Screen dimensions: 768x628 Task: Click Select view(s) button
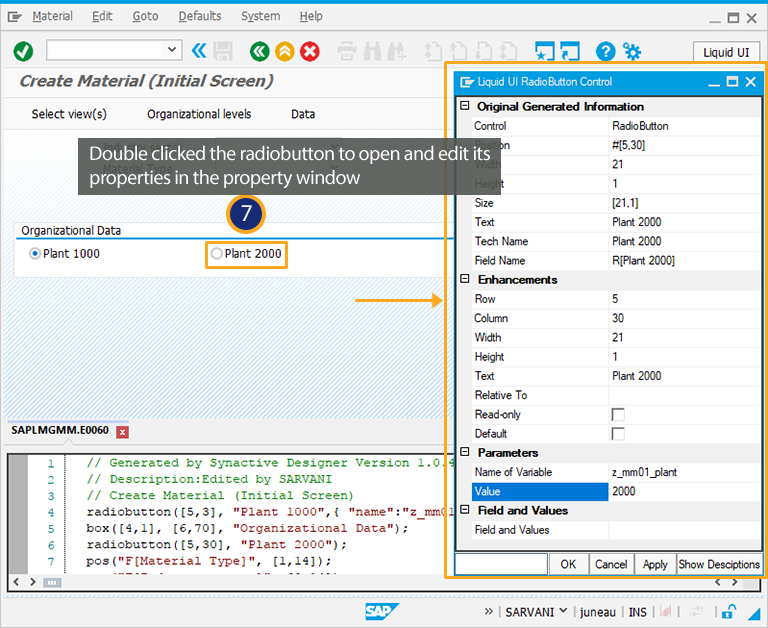pyautogui.click(x=69, y=114)
